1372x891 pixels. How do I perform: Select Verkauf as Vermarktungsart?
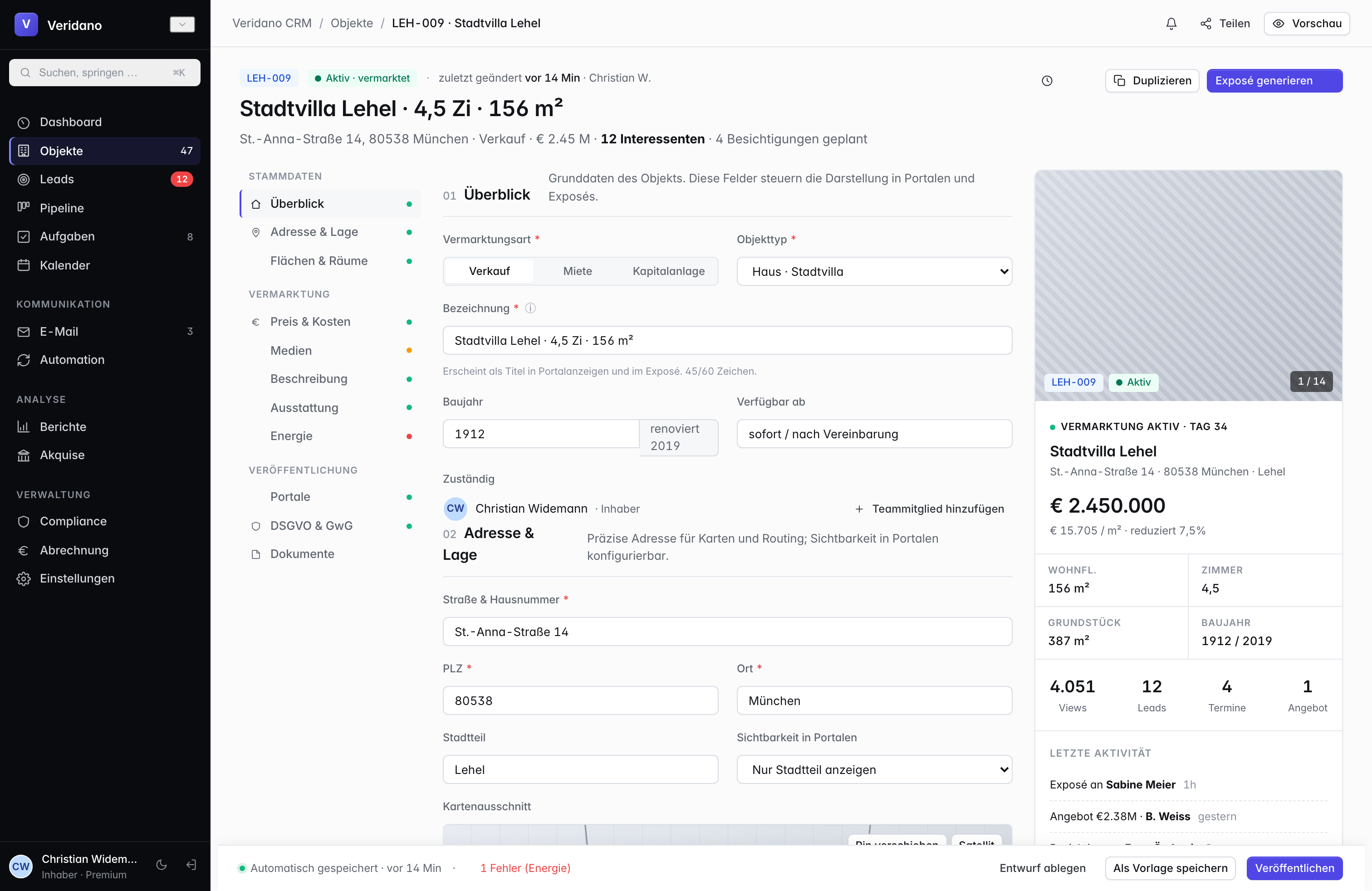pyautogui.click(x=490, y=271)
